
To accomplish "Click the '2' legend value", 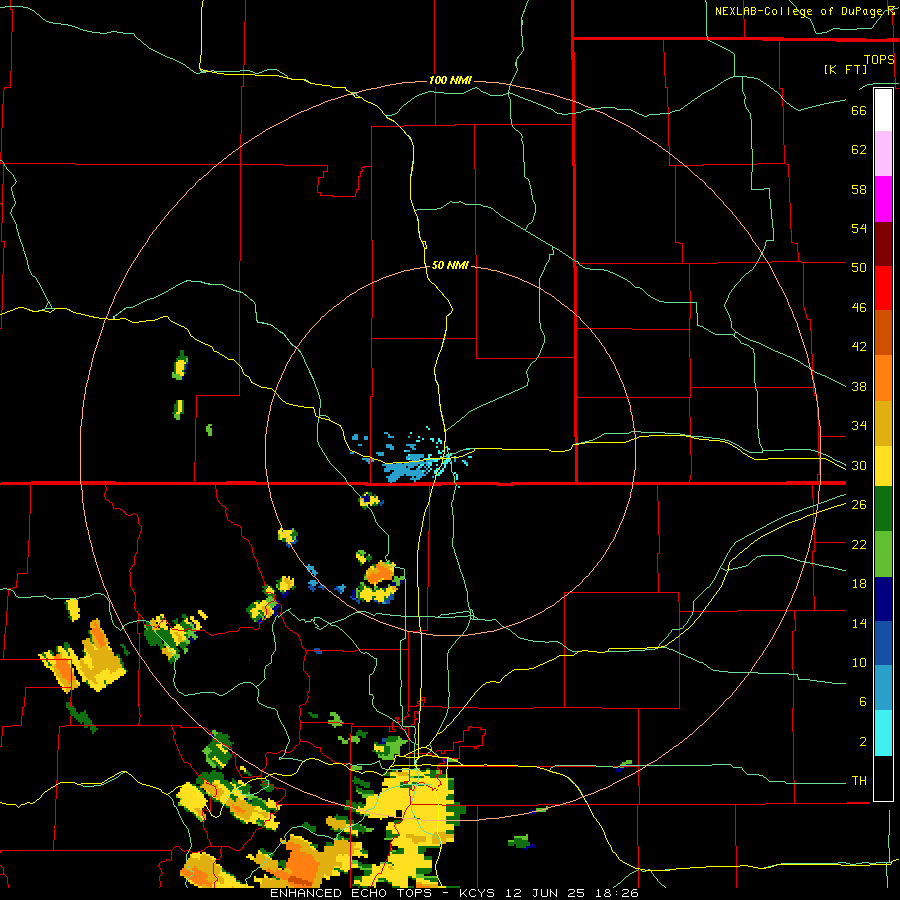I will tap(863, 742).
